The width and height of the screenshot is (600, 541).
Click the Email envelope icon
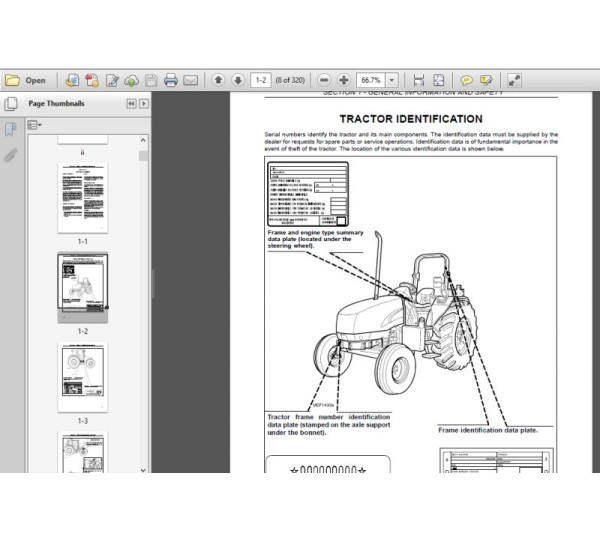(191, 80)
